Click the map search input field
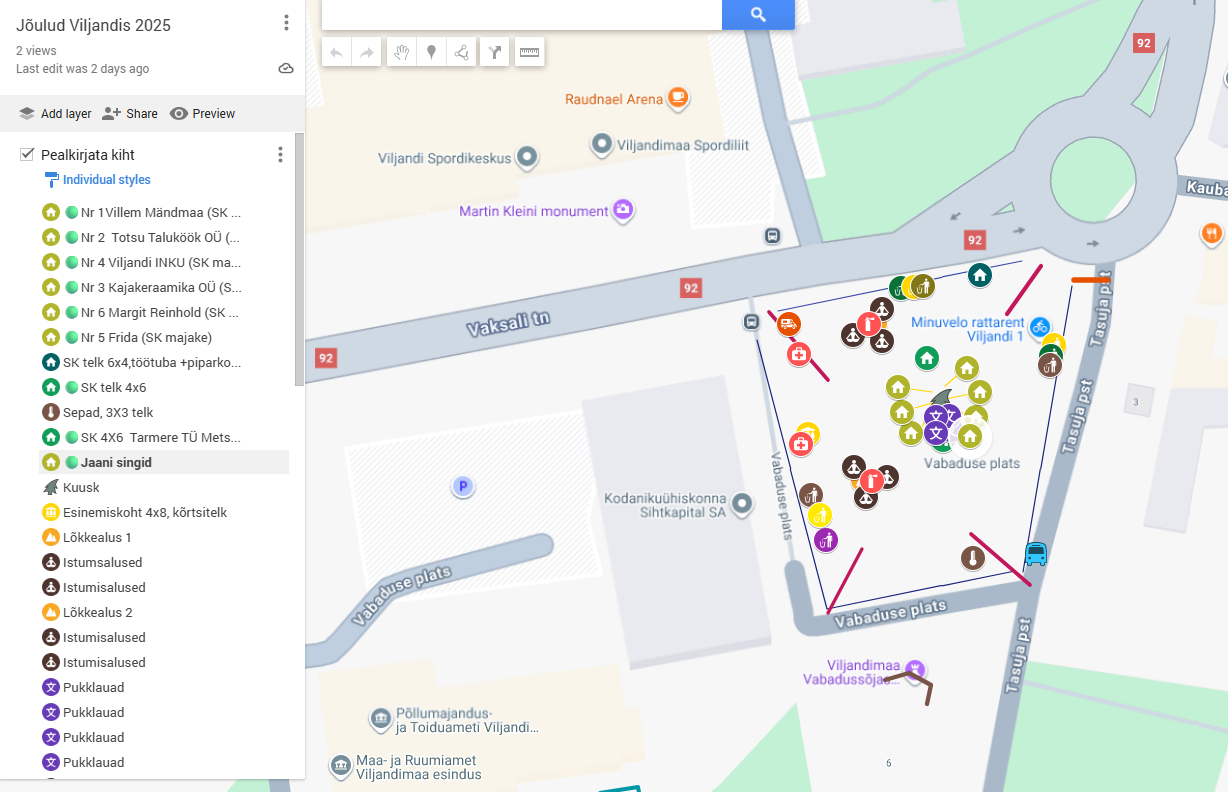The height and width of the screenshot is (792, 1228). coord(520,14)
